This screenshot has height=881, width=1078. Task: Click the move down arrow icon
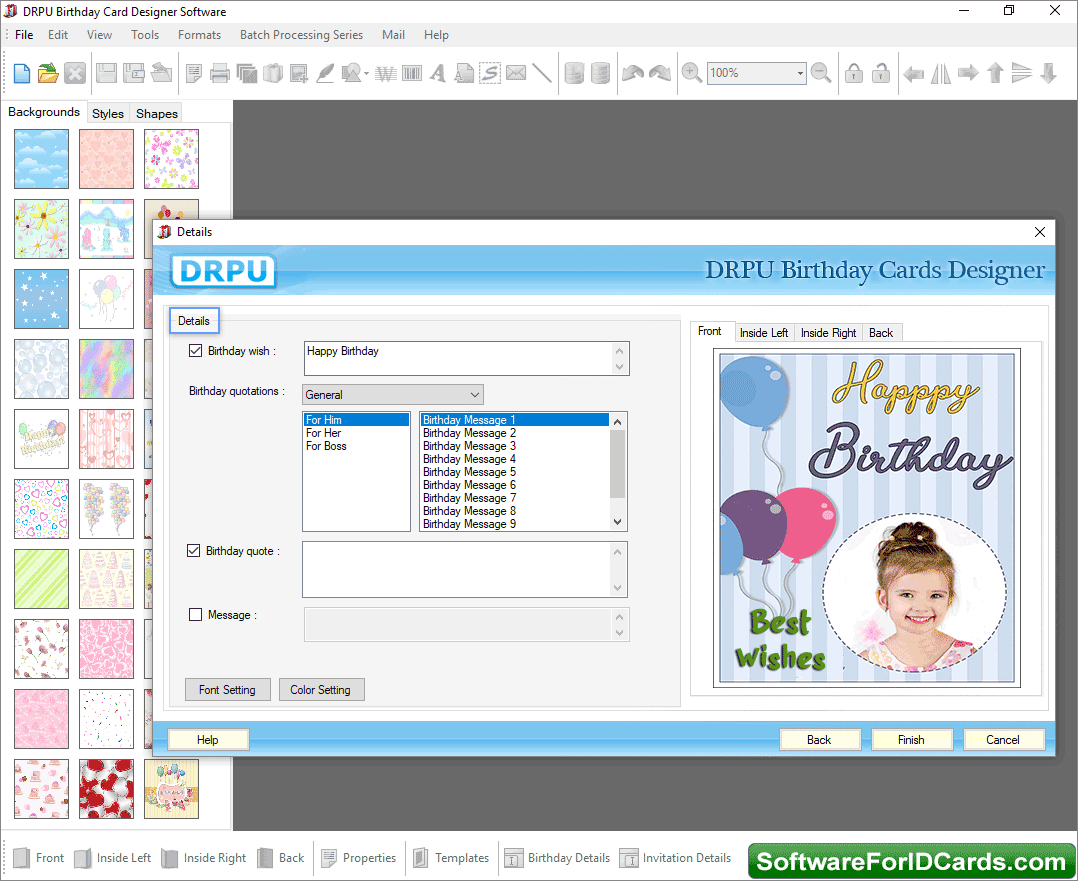pyautogui.click(x=1048, y=73)
